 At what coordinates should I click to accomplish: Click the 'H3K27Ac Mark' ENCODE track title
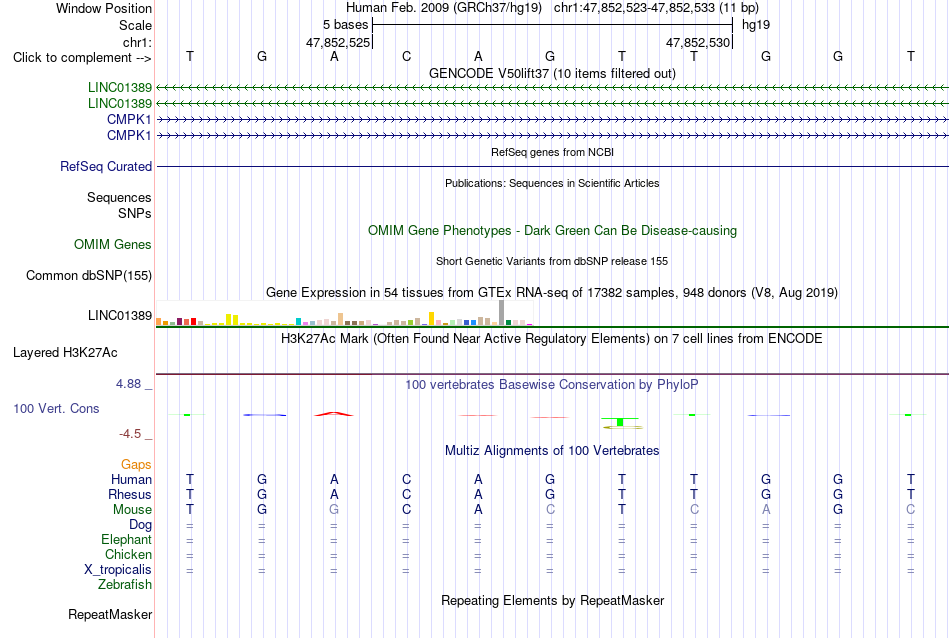(552, 338)
